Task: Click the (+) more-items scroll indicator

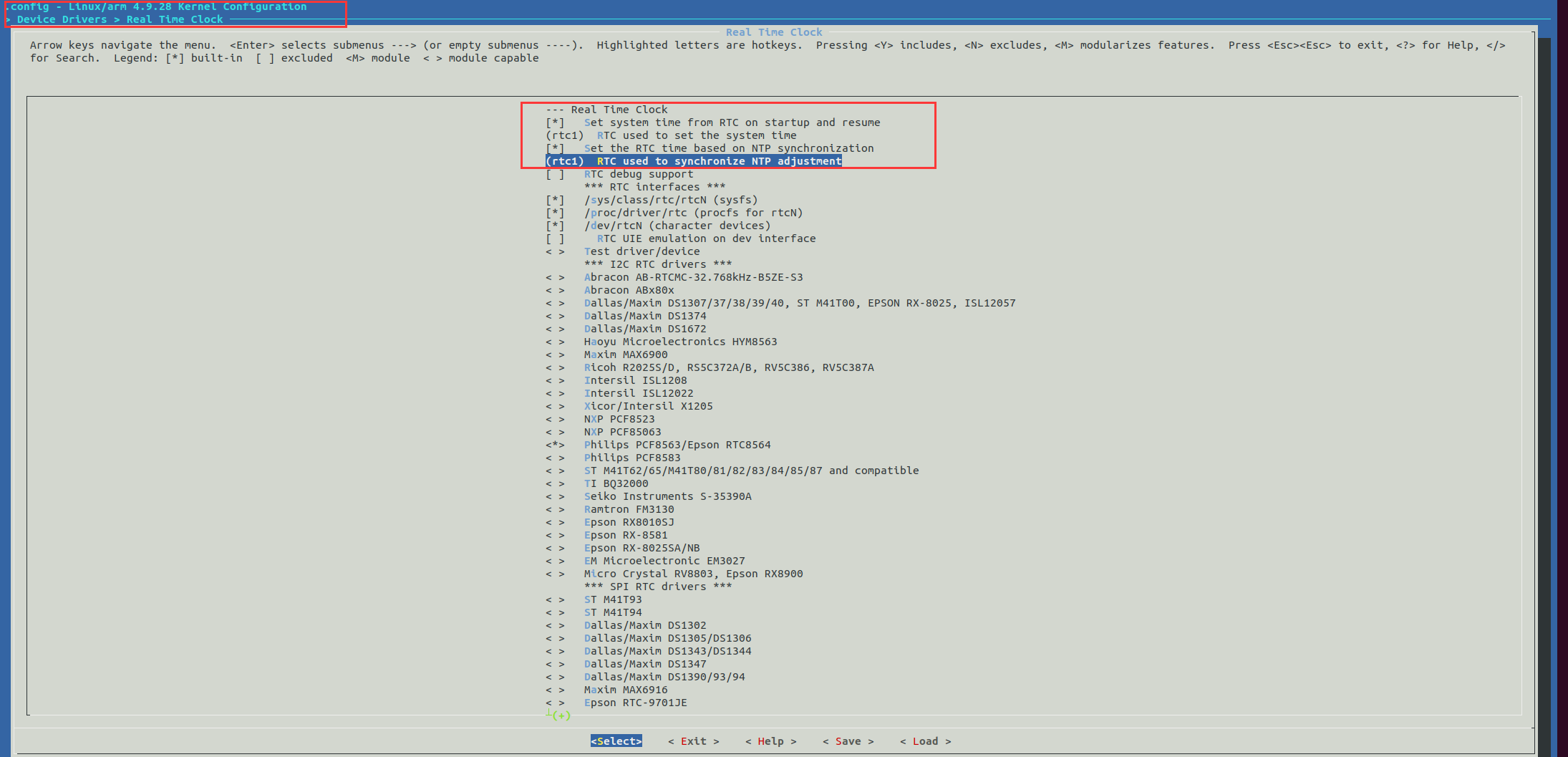Action: click(561, 715)
